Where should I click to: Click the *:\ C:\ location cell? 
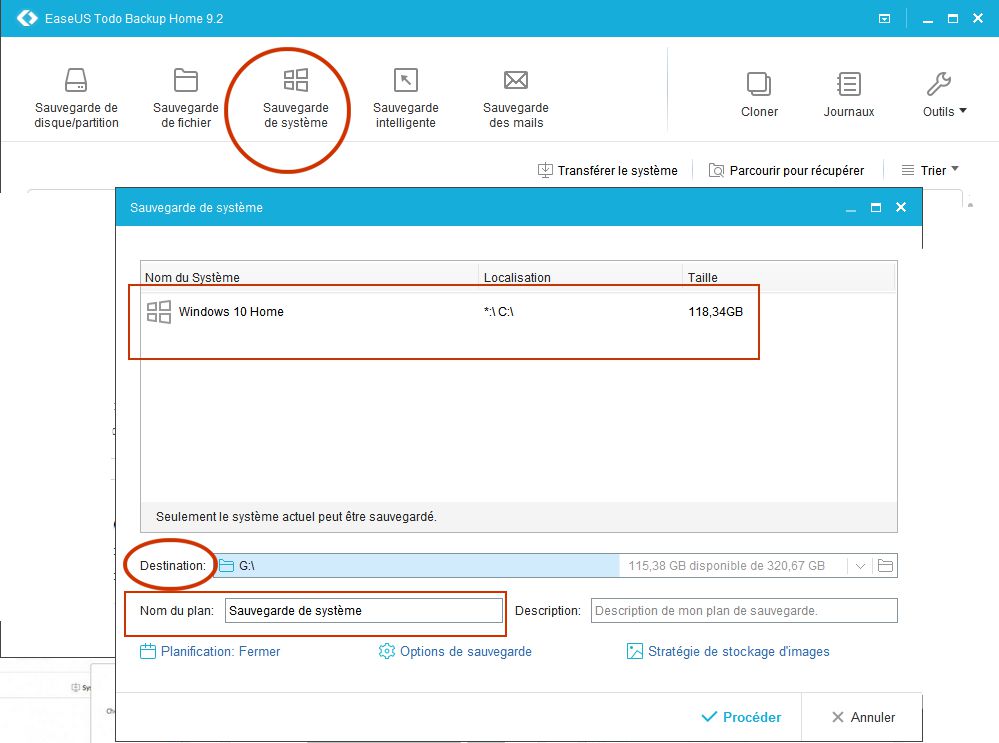pyautogui.click(x=498, y=312)
